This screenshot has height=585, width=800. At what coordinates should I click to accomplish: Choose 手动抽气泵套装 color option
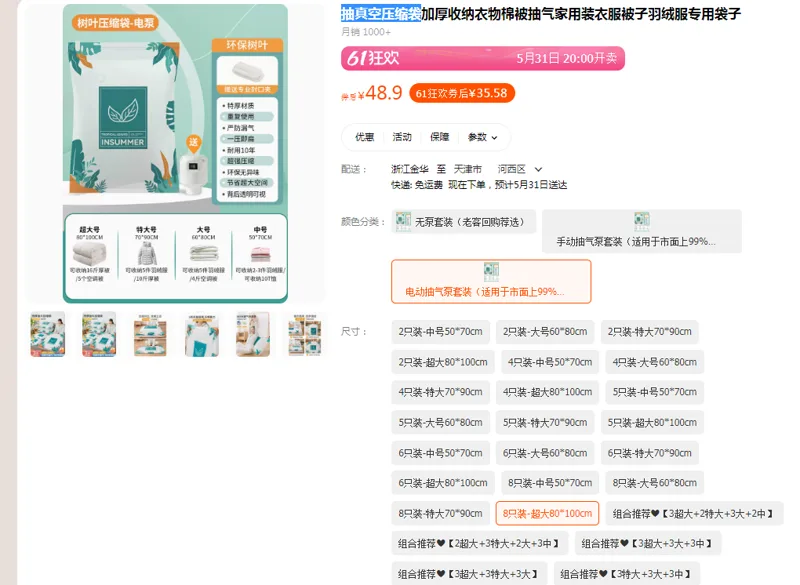point(642,231)
